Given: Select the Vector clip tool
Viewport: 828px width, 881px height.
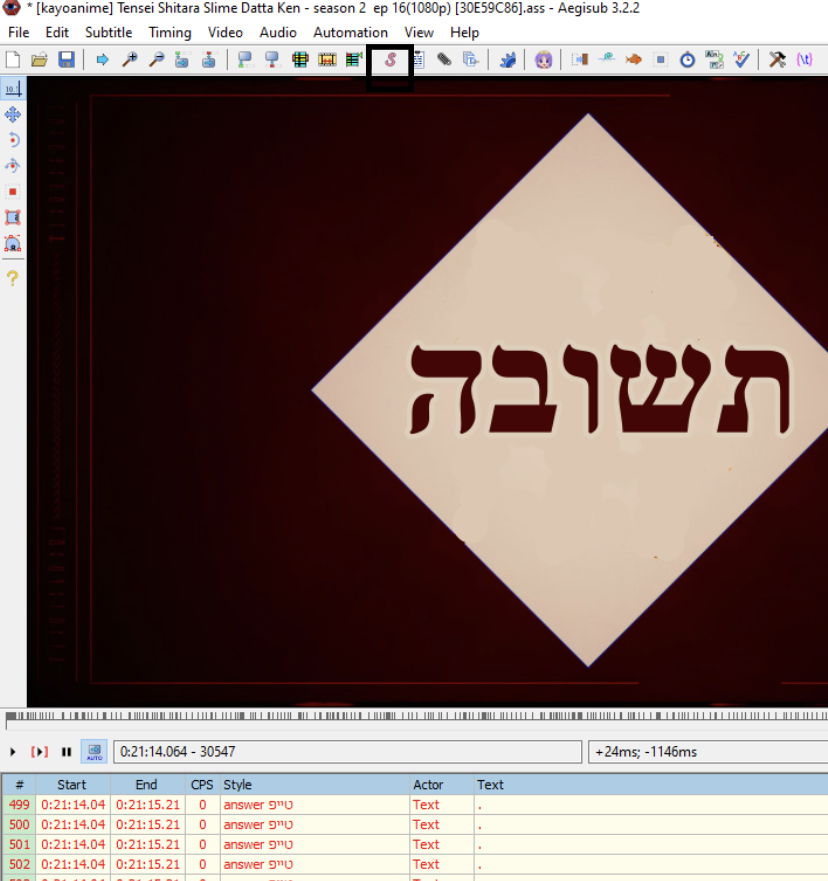Looking at the screenshot, I should click(x=13, y=243).
